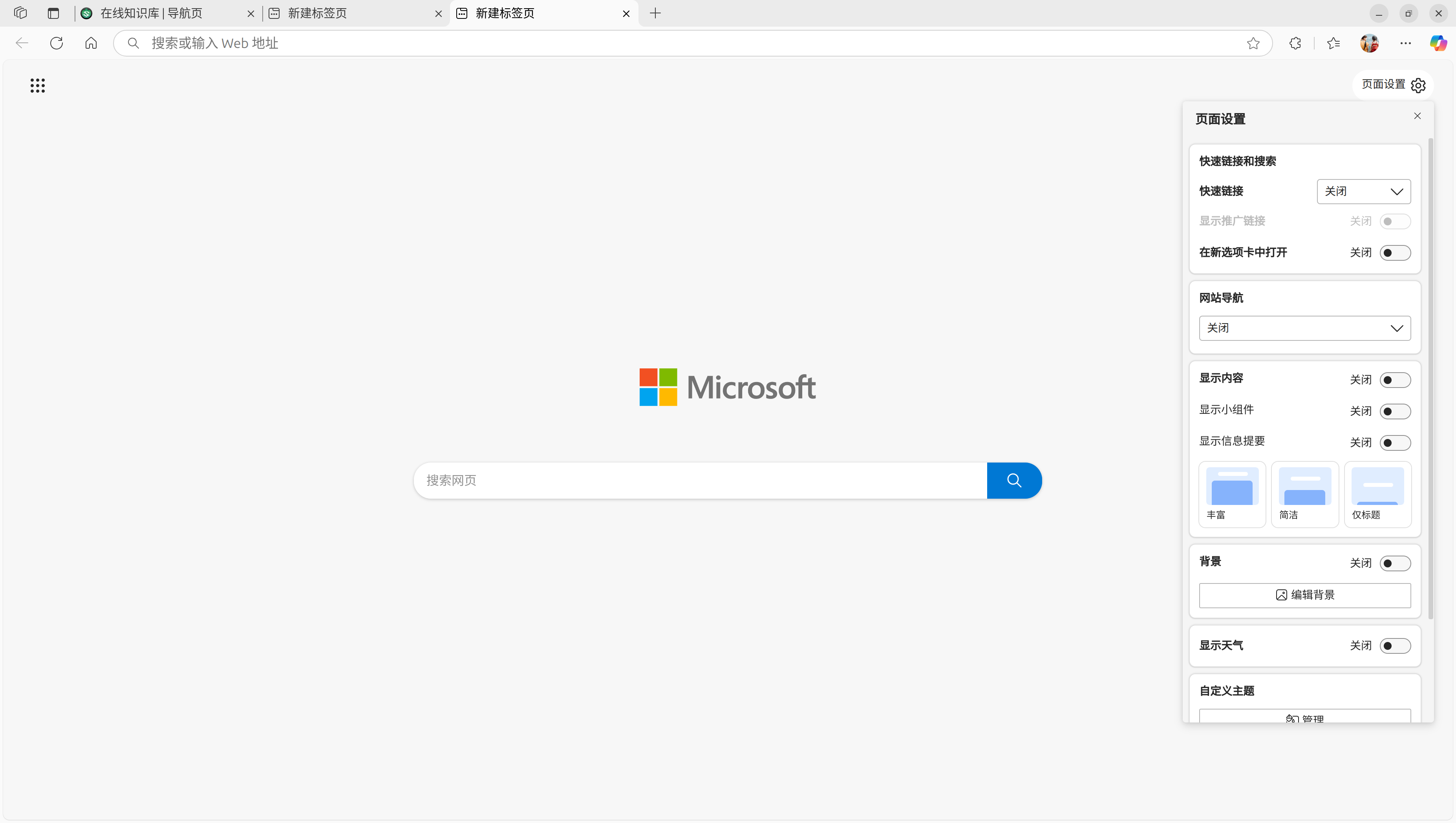Viewport: 1456px width, 823px height.
Task: Open the apps grid launcher
Action: click(x=37, y=85)
